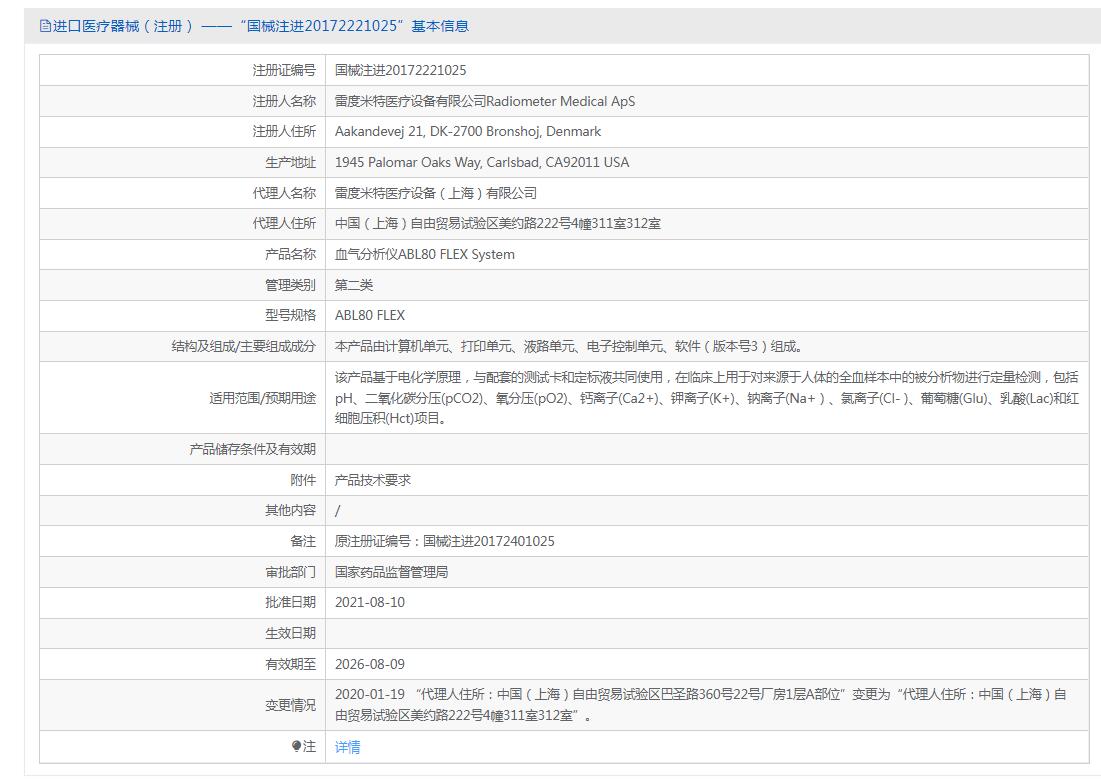Select approval date 2021-08-10
This screenshot has height=780, width=1101.
coord(370,602)
